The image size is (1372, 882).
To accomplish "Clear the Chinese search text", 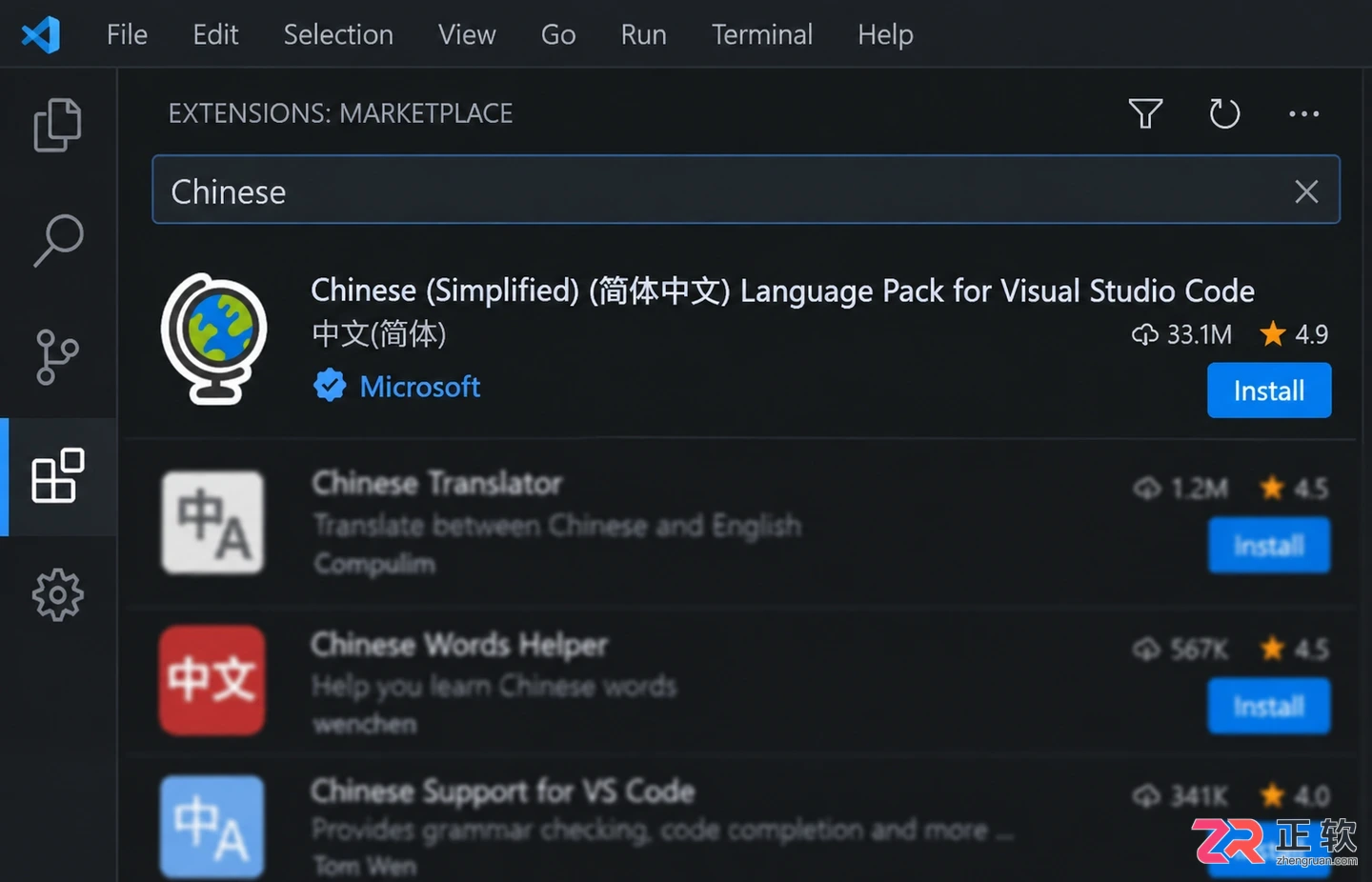I will coord(1306,191).
